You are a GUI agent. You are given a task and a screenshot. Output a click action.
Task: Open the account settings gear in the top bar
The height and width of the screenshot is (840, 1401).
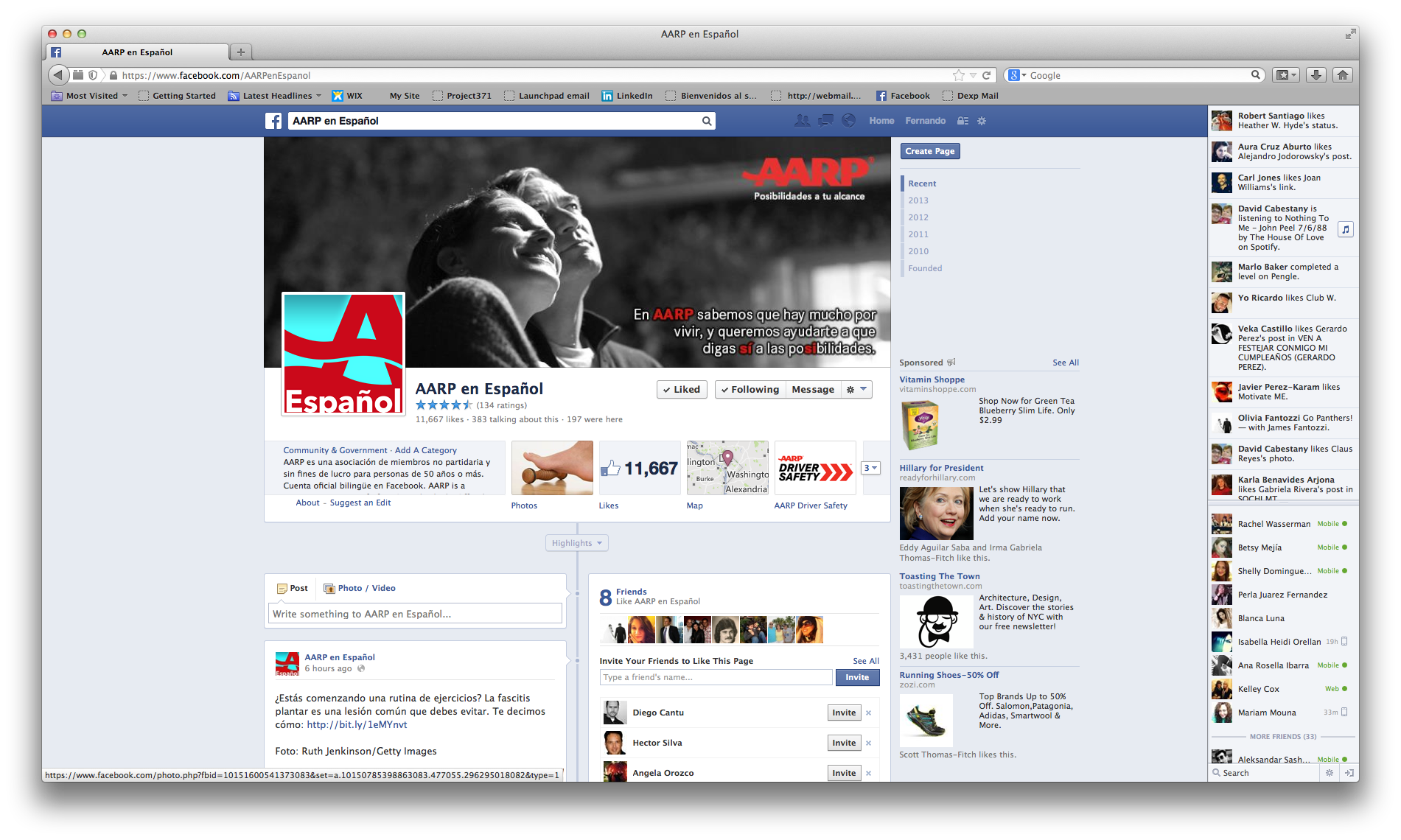(x=982, y=121)
